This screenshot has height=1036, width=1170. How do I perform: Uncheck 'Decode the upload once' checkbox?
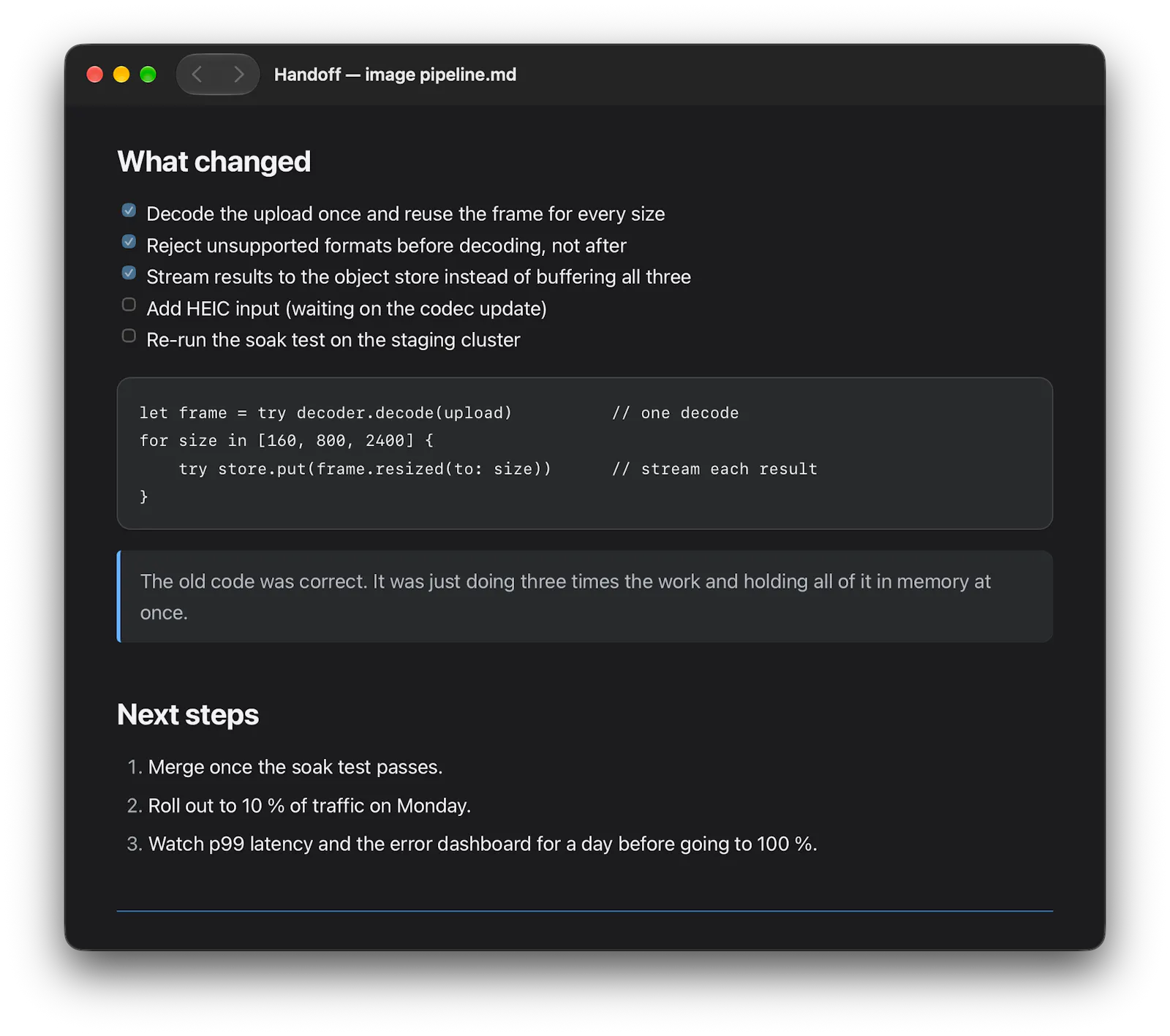(x=129, y=211)
